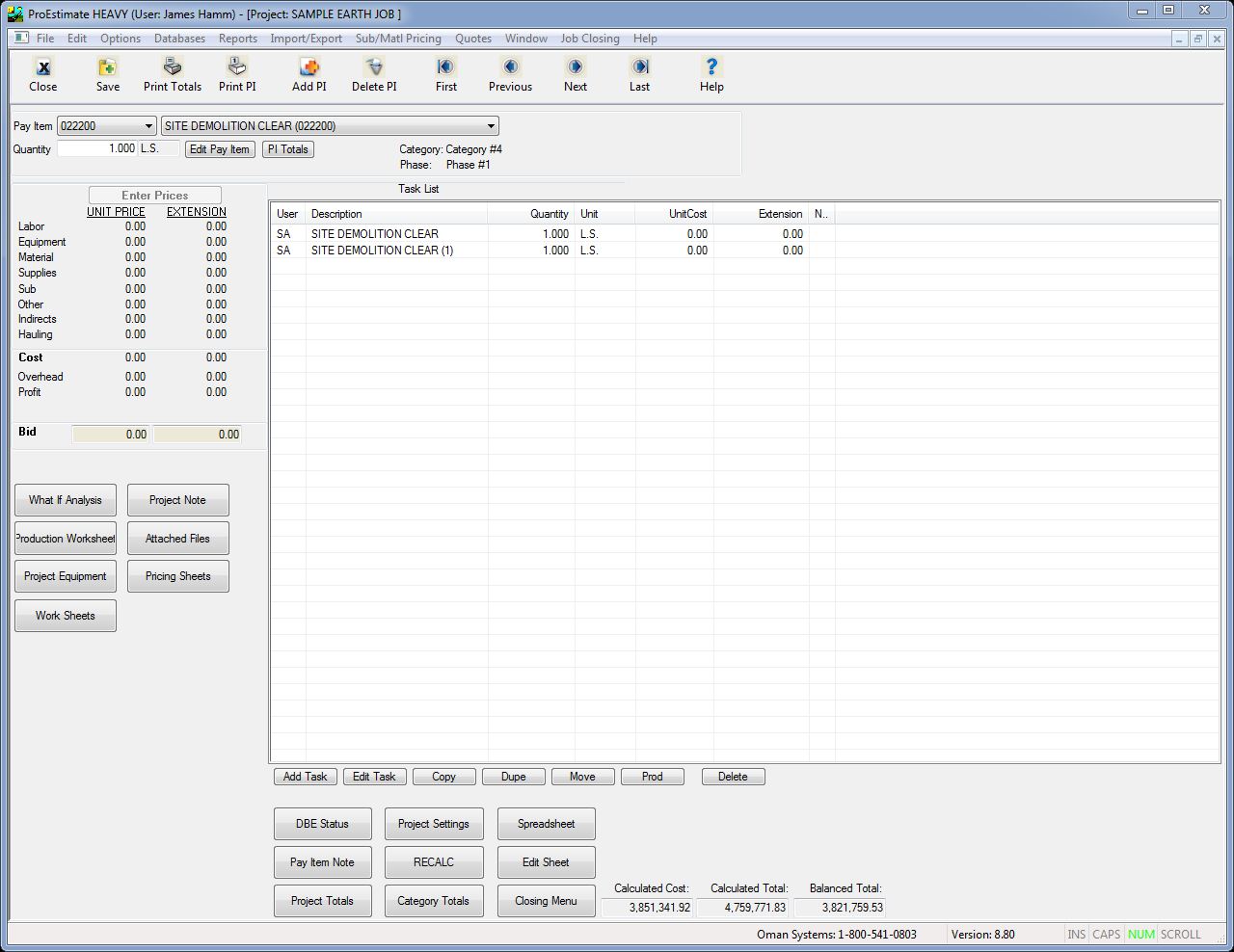
Task: Open Project Totals
Action: click(322, 901)
